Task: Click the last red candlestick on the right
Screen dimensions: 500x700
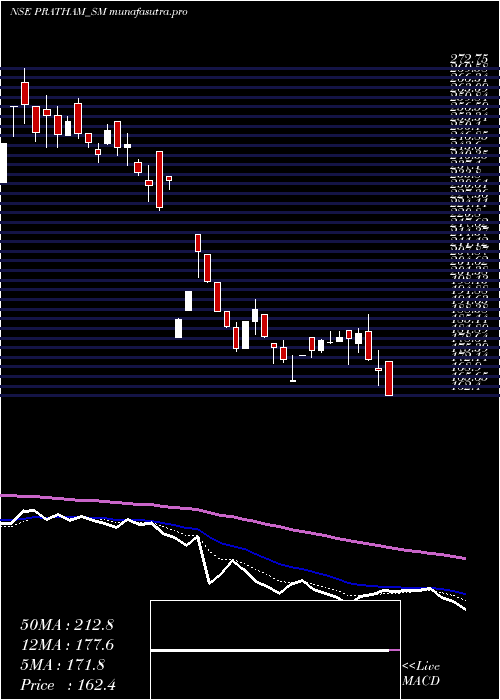Action: 389,379
